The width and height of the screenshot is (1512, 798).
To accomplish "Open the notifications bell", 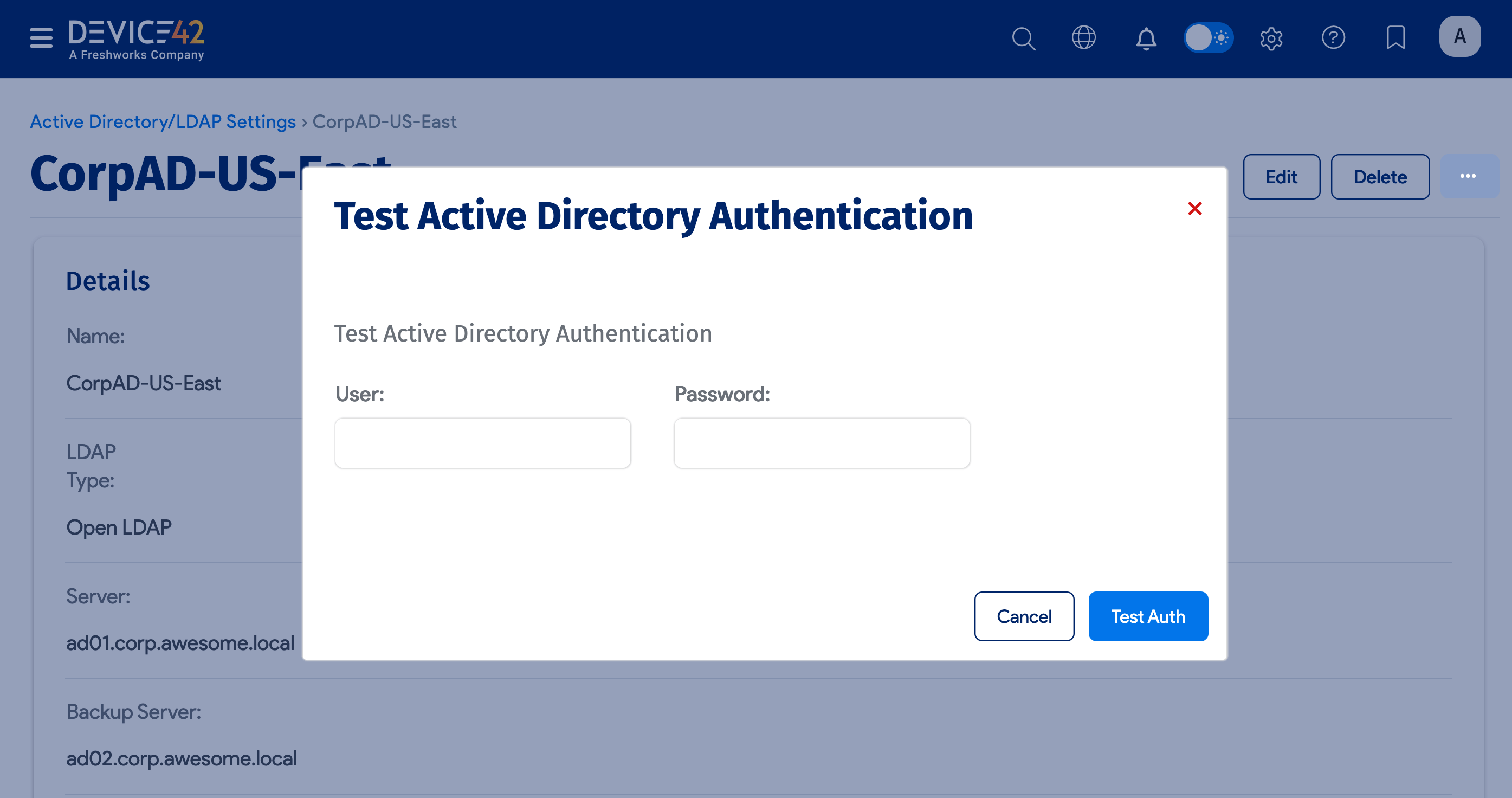I will (x=1146, y=38).
